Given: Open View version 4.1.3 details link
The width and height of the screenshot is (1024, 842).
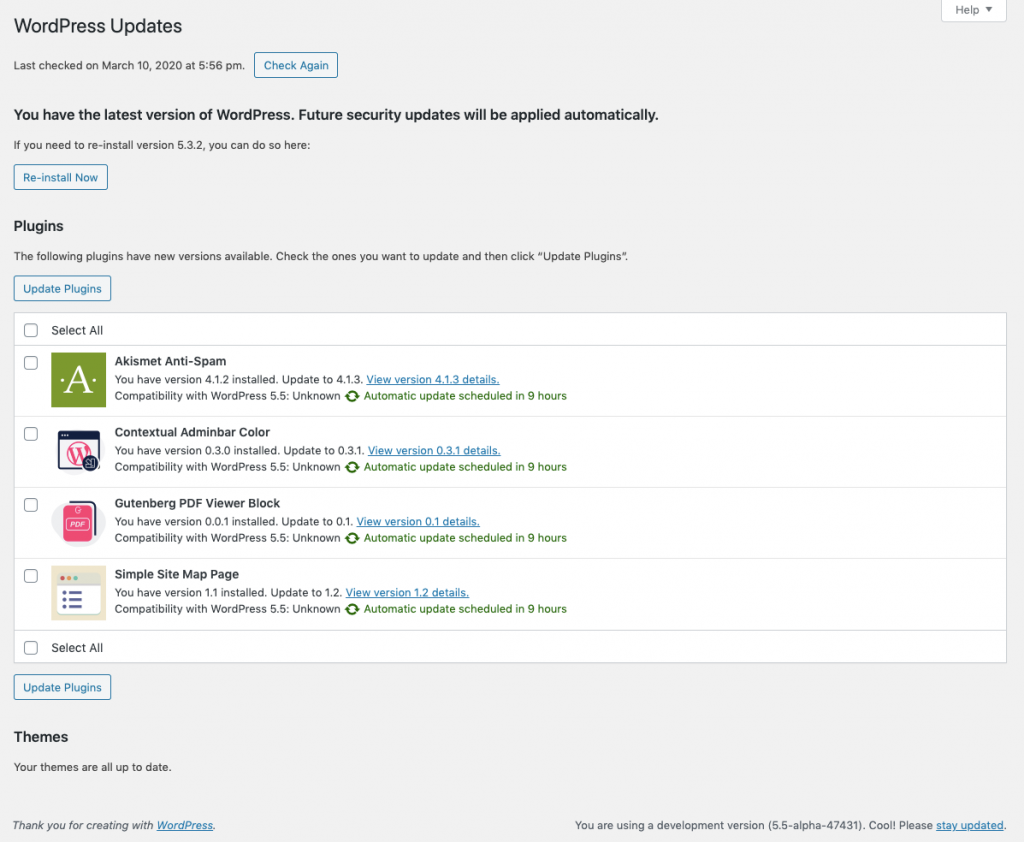Looking at the screenshot, I should (x=433, y=380).
